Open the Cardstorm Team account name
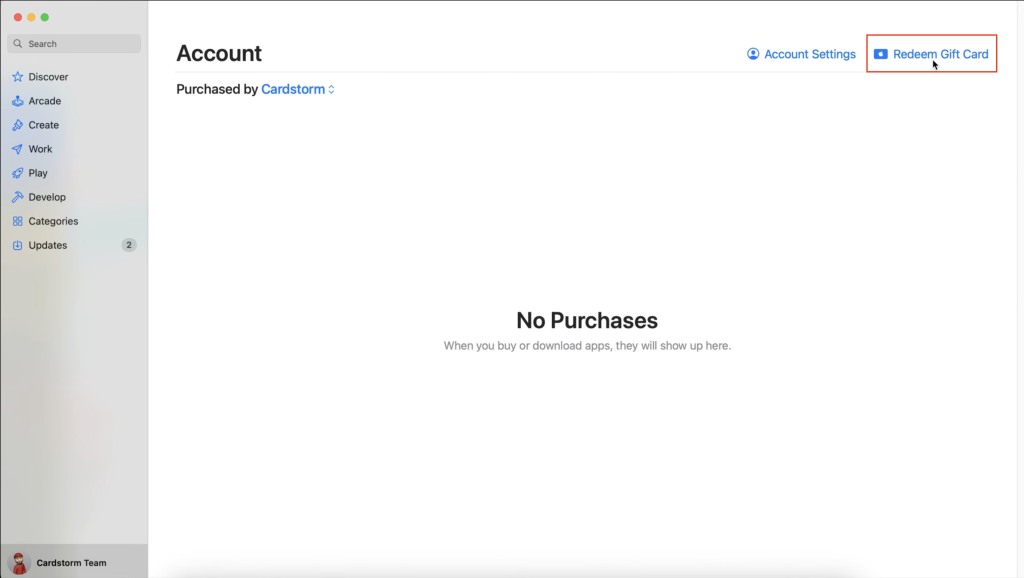Image resolution: width=1024 pixels, height=578 pixels. pyautogui.click(x=71, y=563)
